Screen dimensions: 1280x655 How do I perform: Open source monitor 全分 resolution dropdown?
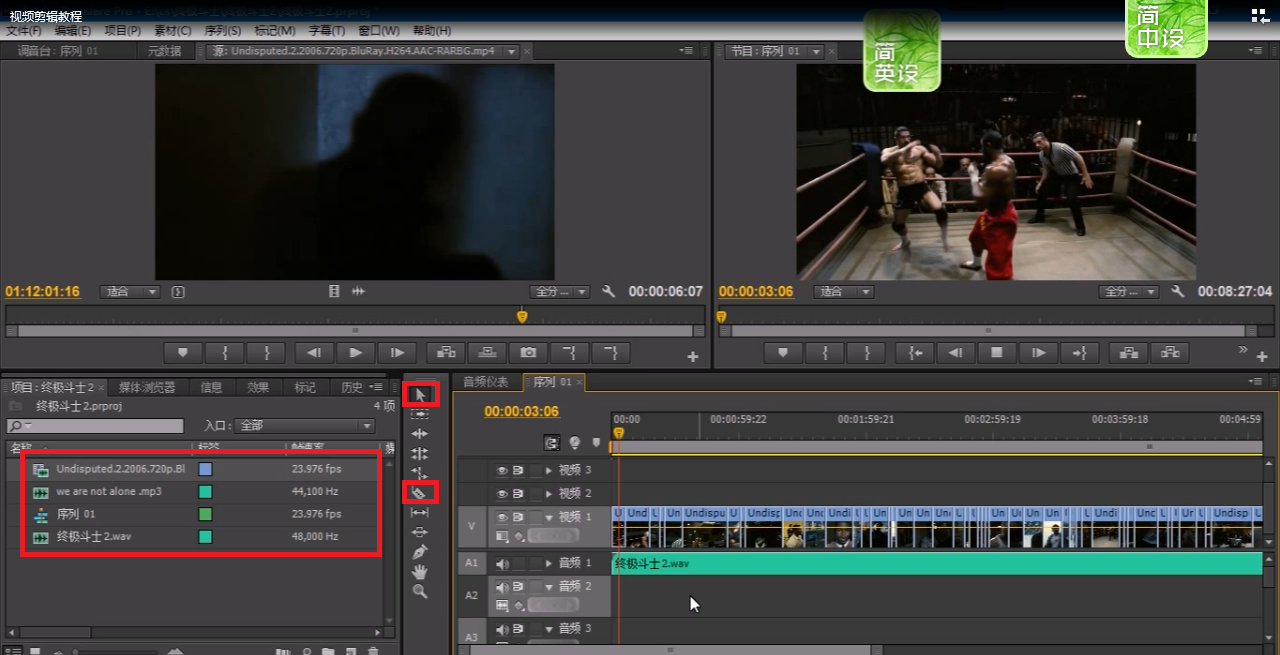pos(560,292)
